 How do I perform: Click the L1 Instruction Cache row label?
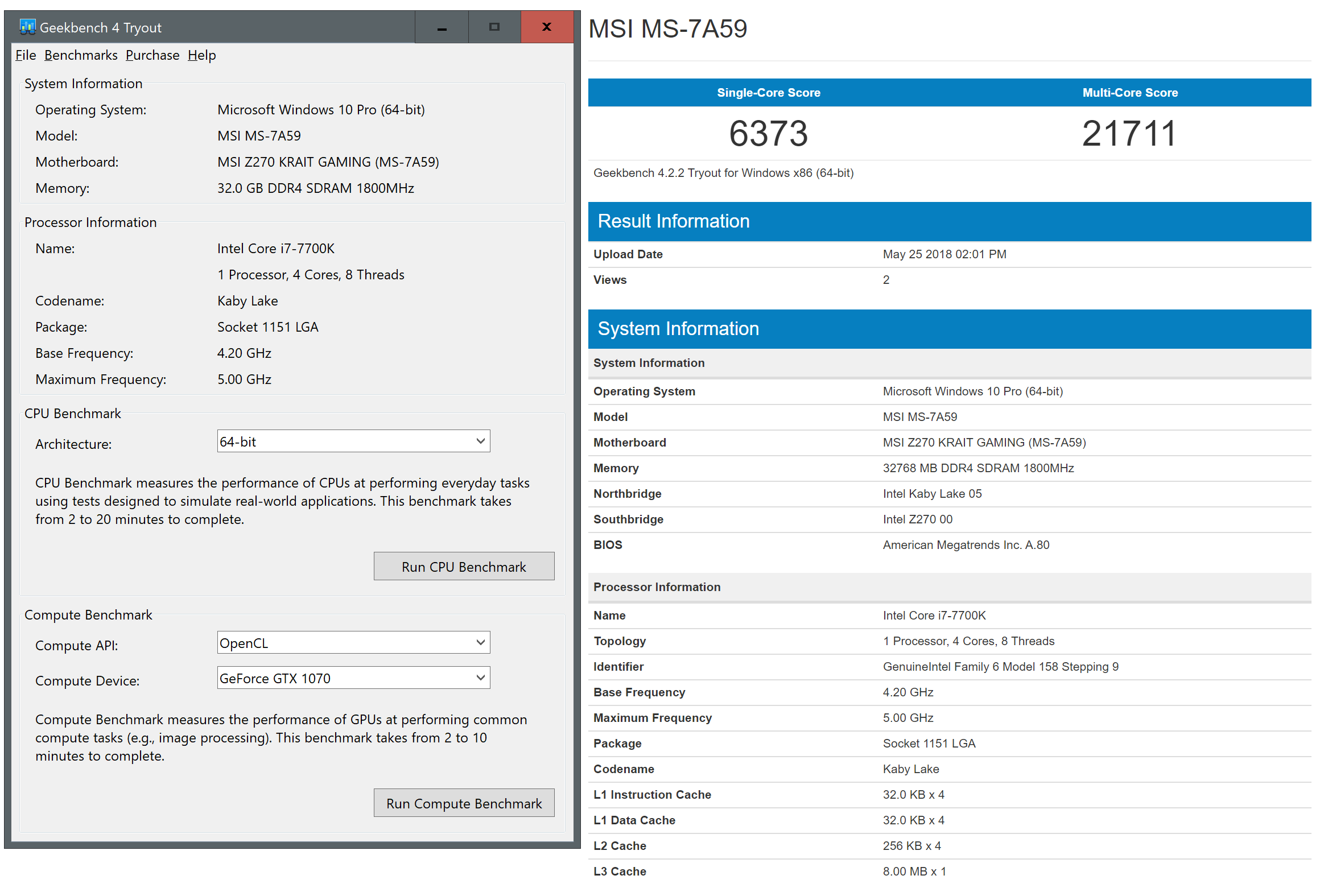[652, 795]
